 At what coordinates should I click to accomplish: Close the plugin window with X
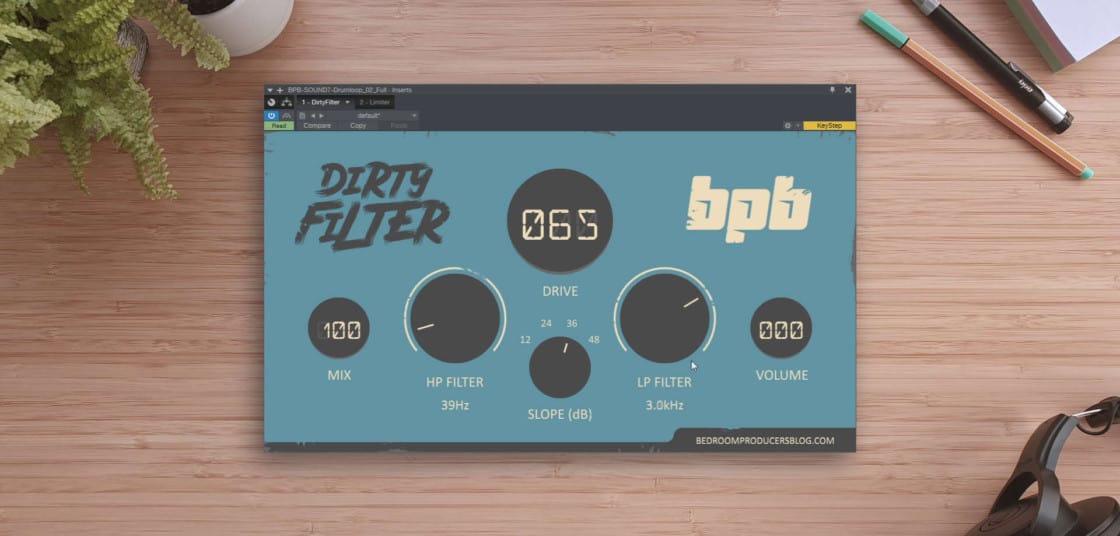[848, 90]
